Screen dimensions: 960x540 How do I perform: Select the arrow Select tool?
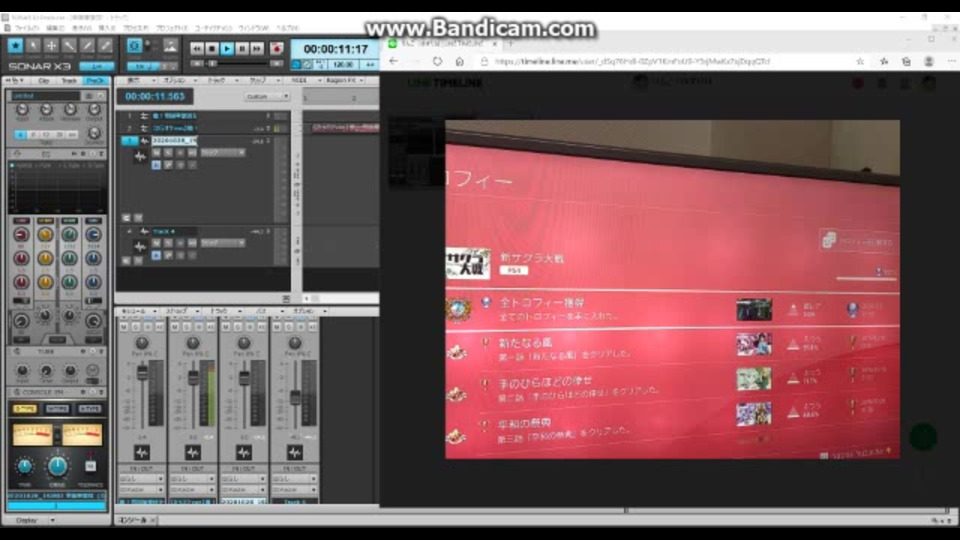point(33,45)
